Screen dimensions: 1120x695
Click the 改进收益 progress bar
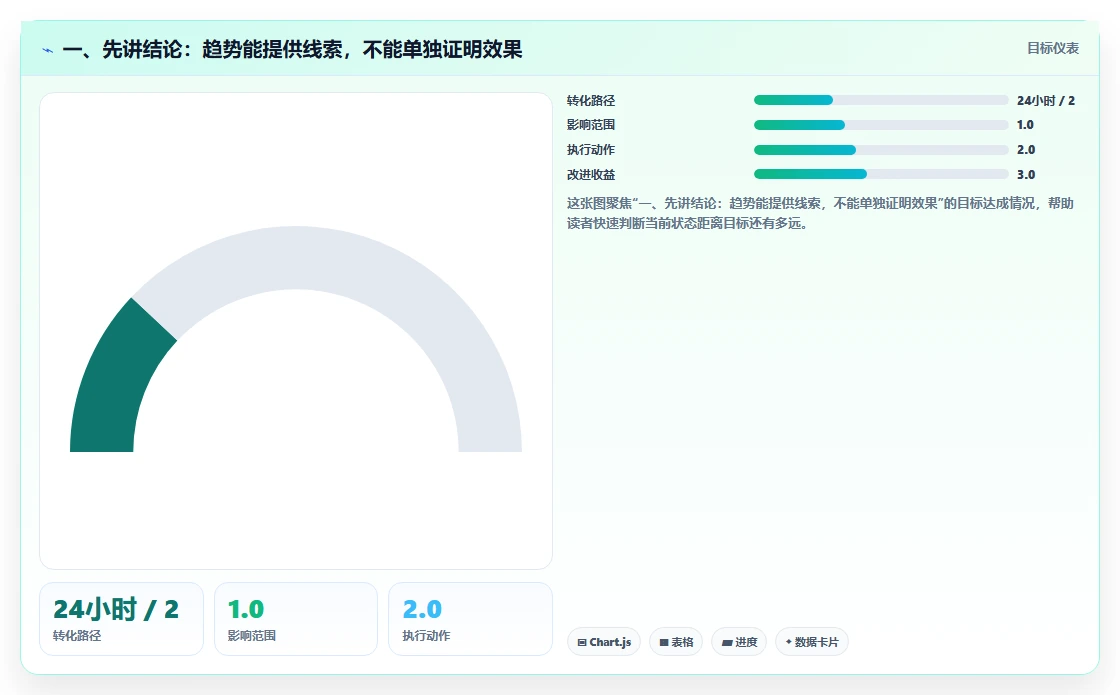[881, 174]
